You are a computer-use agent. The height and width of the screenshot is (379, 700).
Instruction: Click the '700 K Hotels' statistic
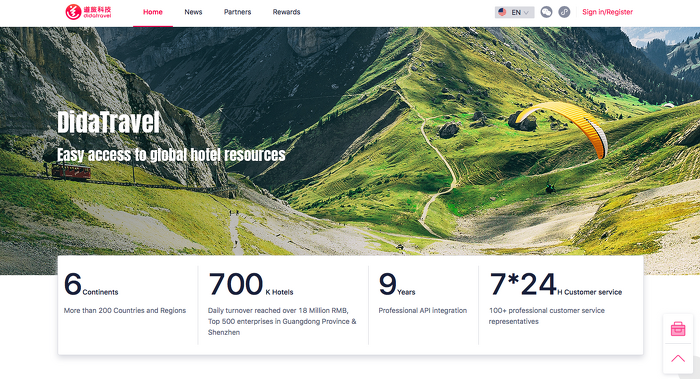pos(250,284)
